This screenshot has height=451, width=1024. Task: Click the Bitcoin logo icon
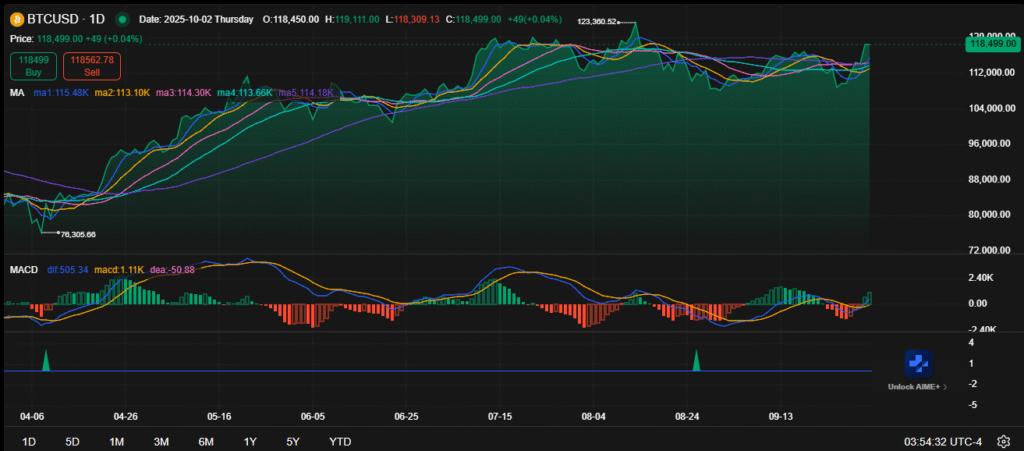tap(17, 19)
